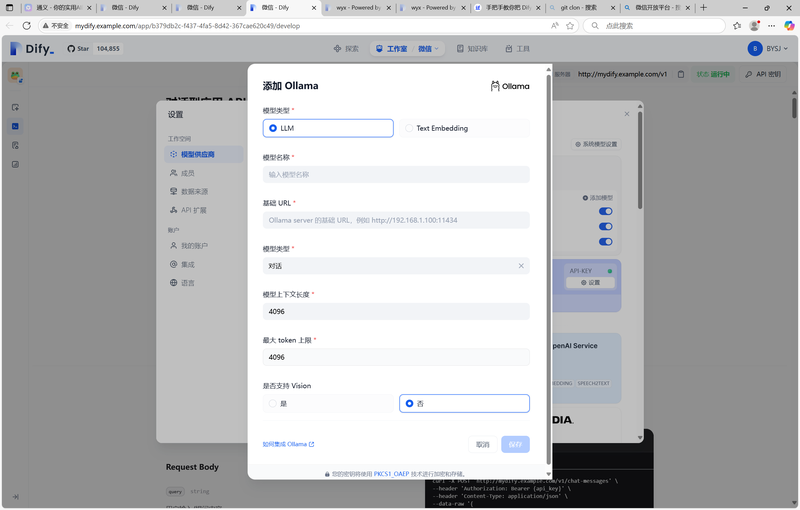
Task: Click the API 密钥 button
Action: click(762, 74)
